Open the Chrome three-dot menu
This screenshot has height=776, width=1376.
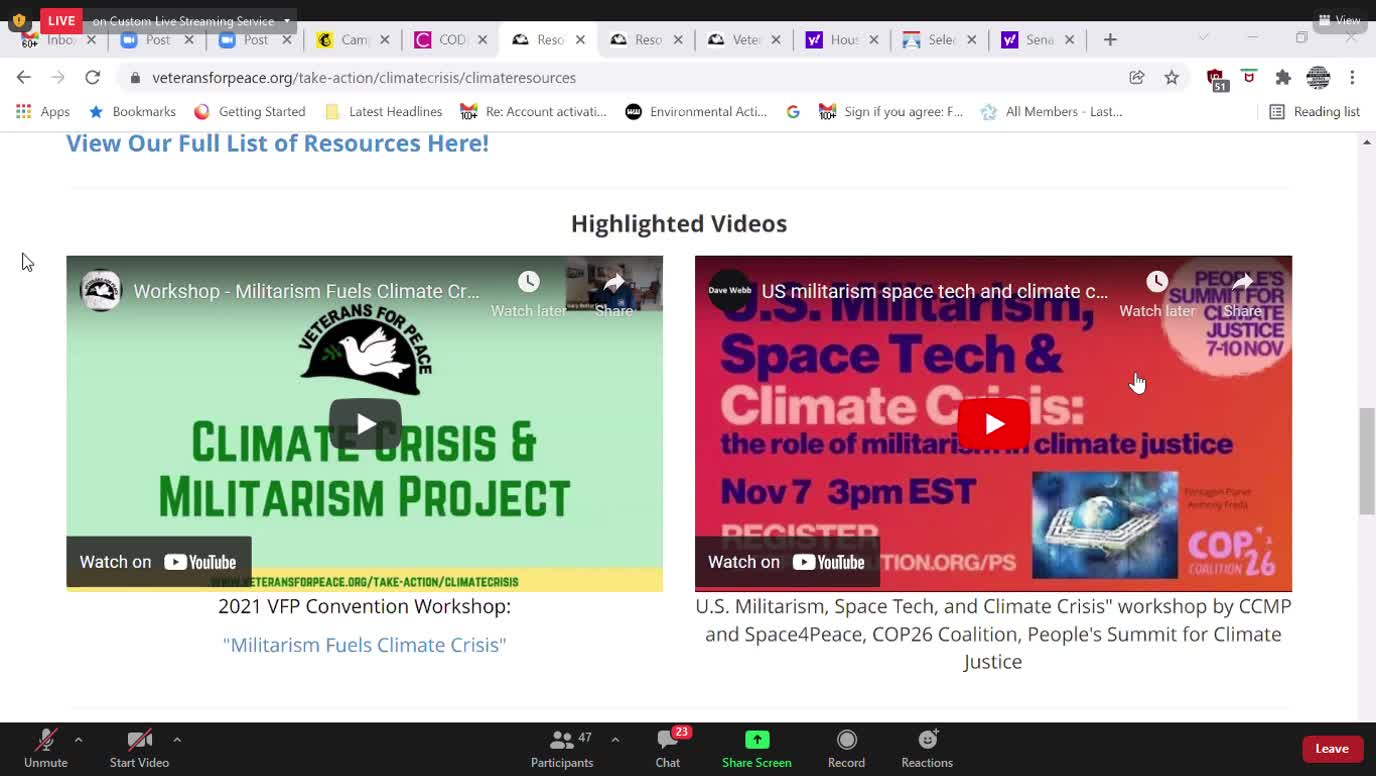coord(1352,77)
